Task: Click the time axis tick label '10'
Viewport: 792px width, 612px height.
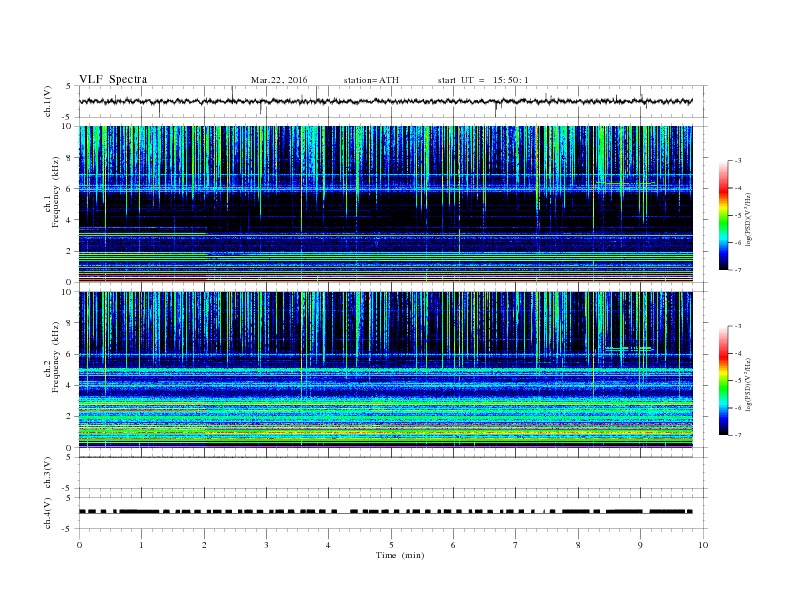Action: point(703,545)
